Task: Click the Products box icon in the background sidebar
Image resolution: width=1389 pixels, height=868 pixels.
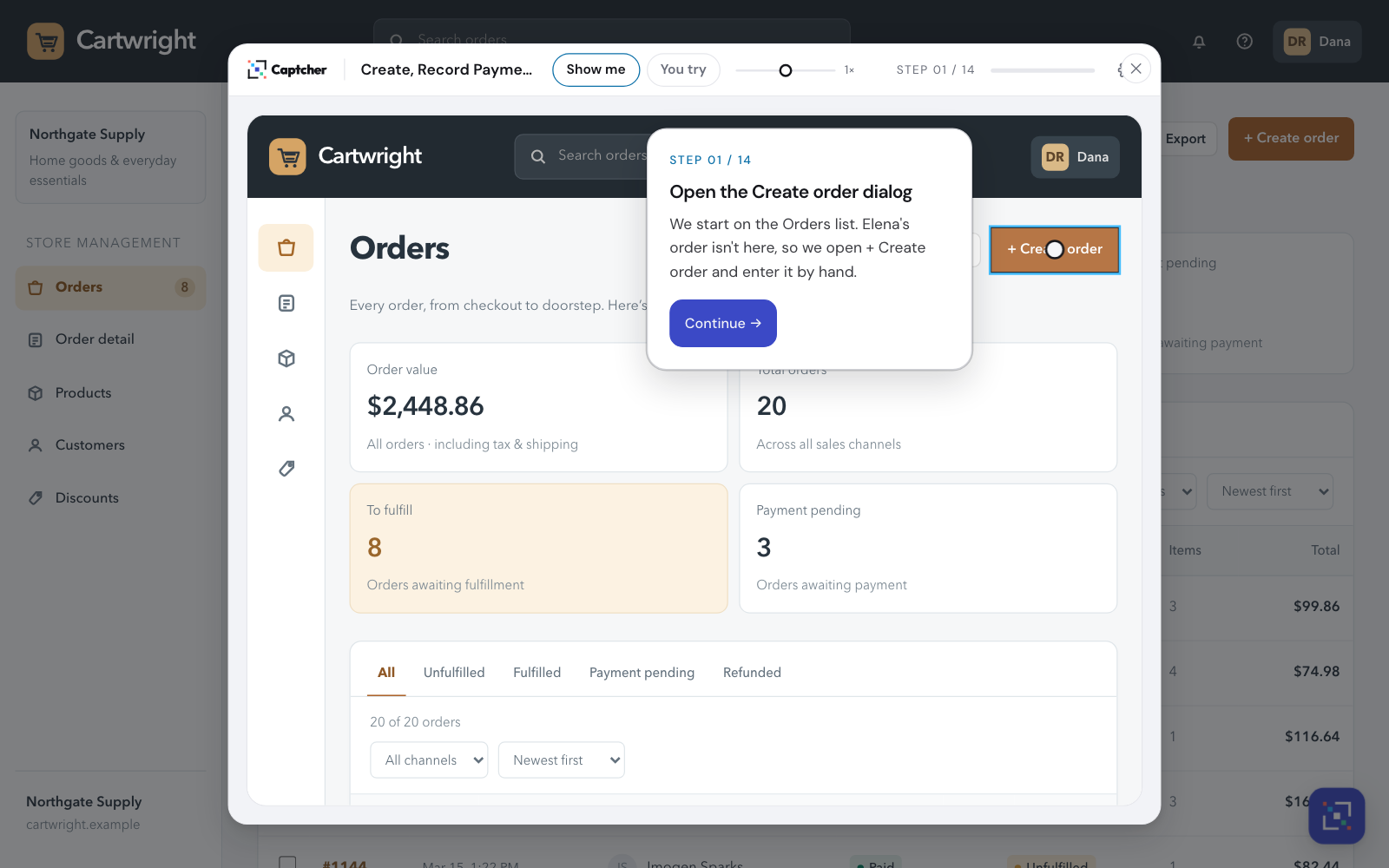Action: pyautogui.click(x=36, y=393)
